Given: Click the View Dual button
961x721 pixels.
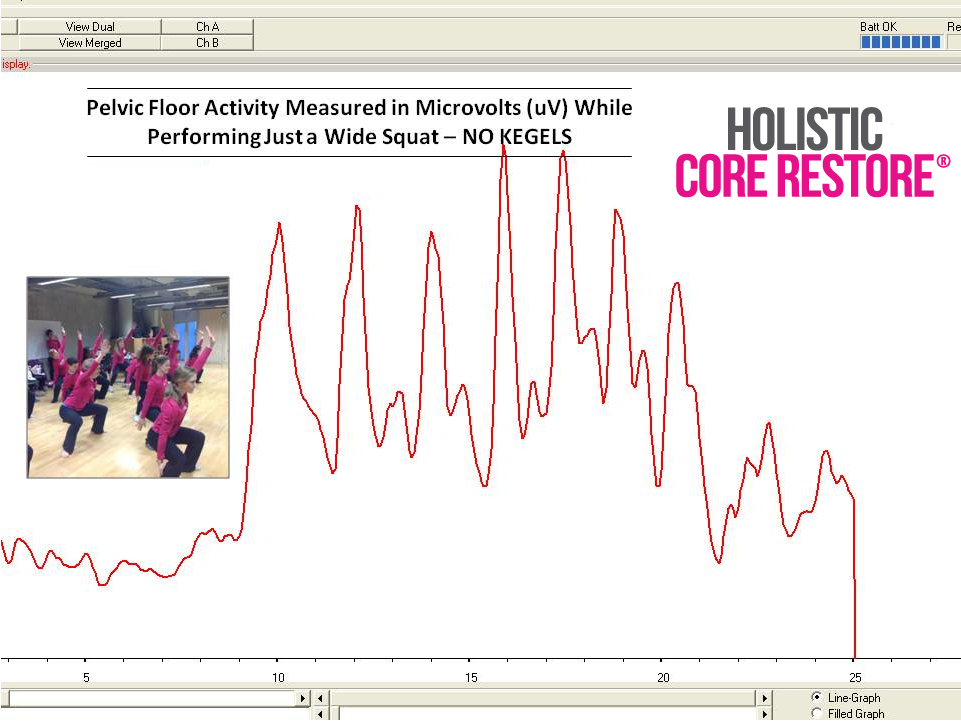Looking at the screenshot, I should 90,26.
